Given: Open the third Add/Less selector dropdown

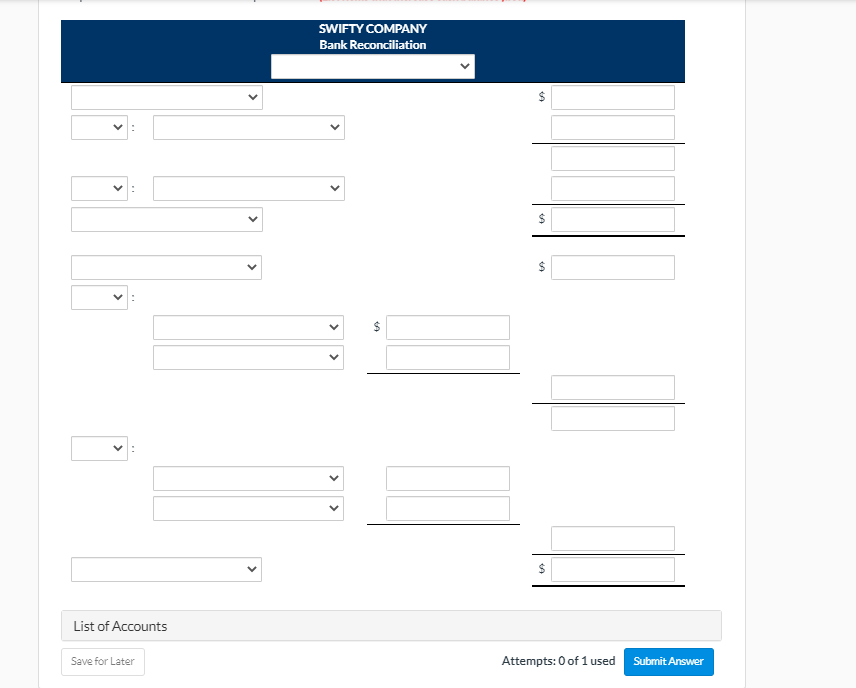Looking at the screenshot, I should coord(99,297).
